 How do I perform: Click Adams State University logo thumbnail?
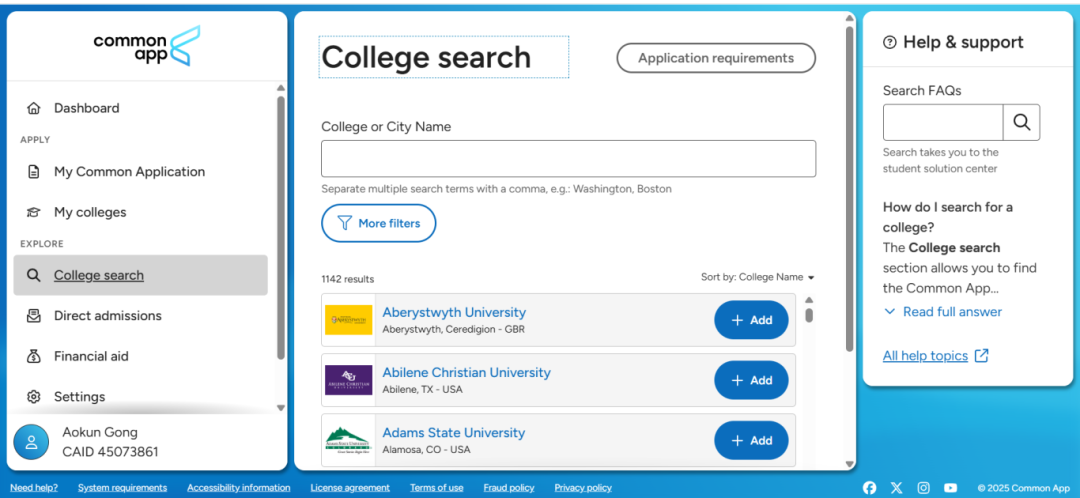[348, 441]
